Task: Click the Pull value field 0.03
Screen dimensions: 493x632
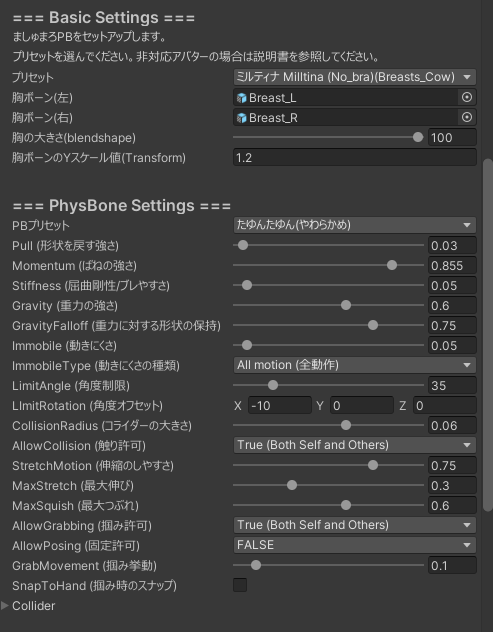Action: 452,245
